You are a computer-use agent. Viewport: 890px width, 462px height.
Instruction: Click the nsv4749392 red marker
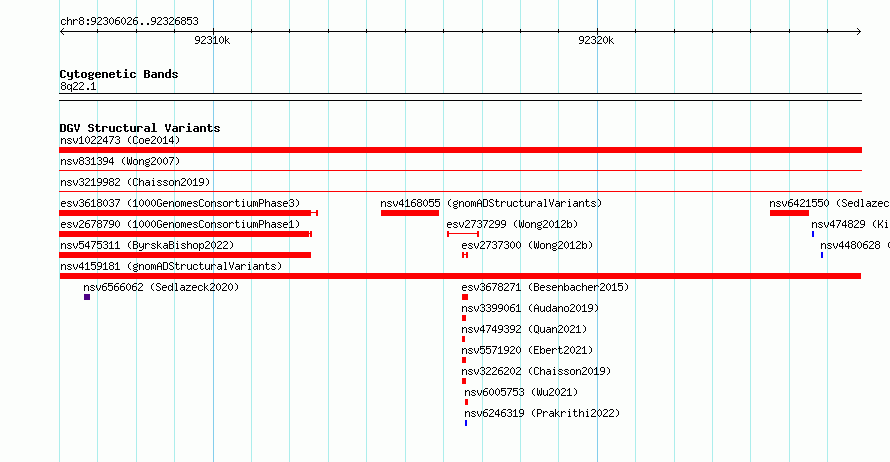pos(464,339)
